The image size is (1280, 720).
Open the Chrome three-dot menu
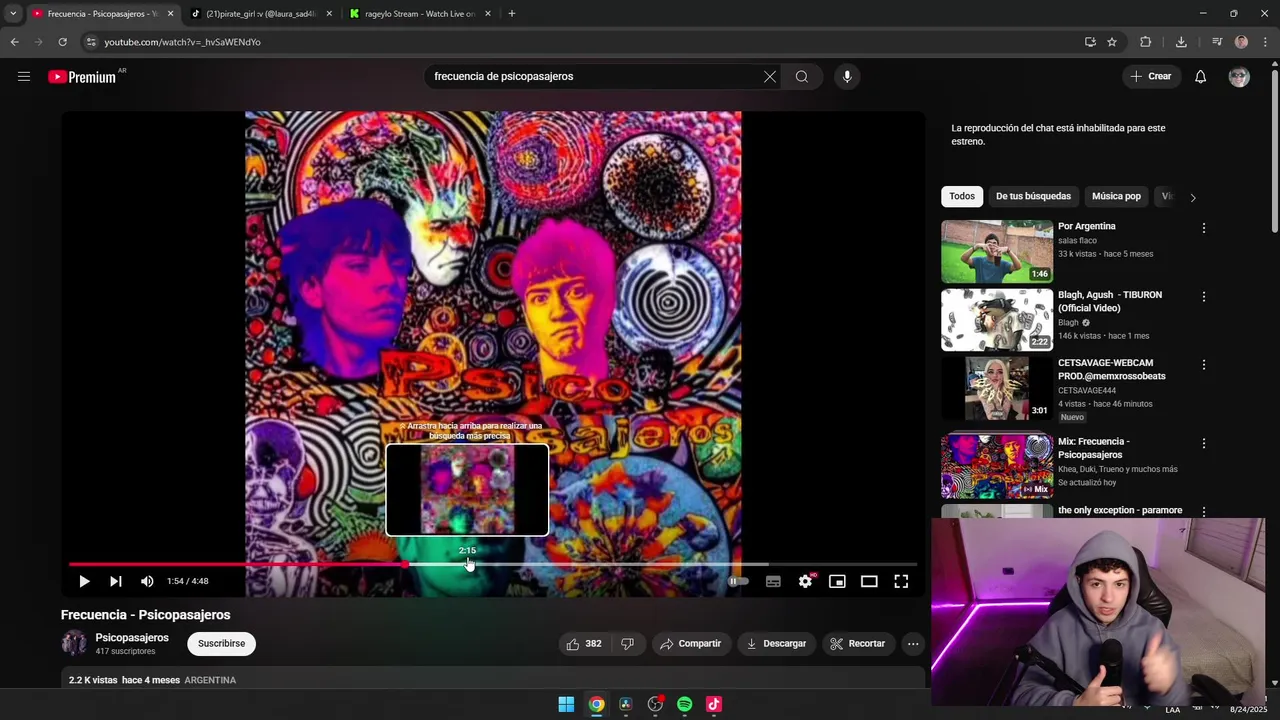coord(1266,42)
